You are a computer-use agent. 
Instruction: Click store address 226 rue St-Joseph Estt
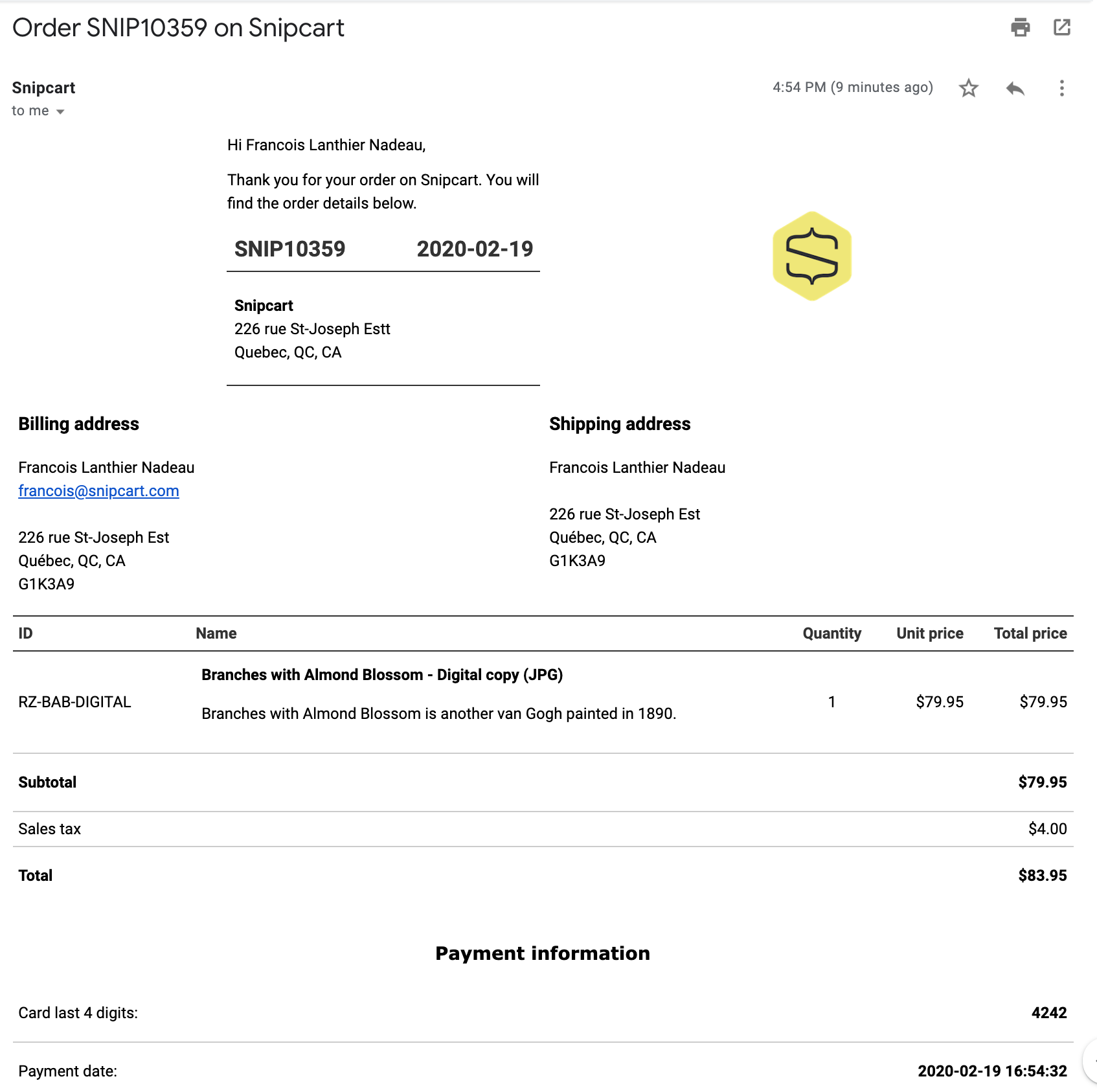[x=312, y=329]
